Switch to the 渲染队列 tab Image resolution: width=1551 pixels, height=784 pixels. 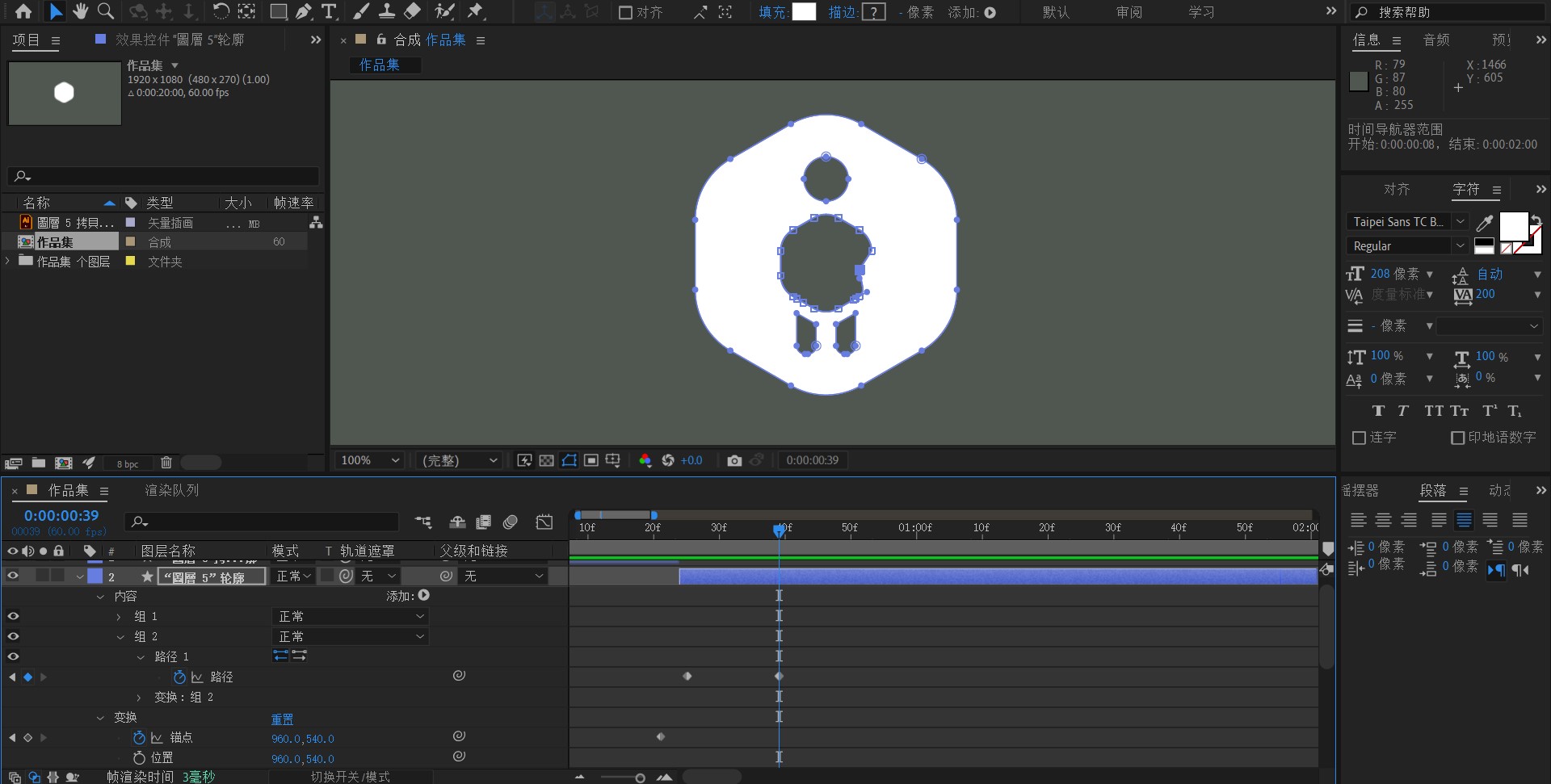point(171,490)
